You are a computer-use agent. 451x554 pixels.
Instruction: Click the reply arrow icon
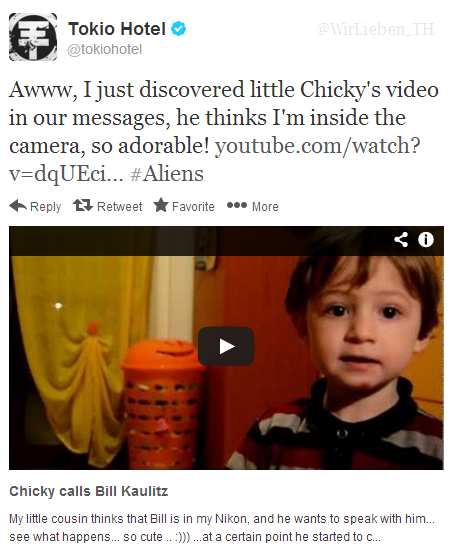pyautogui.click(x=18, y=206)
